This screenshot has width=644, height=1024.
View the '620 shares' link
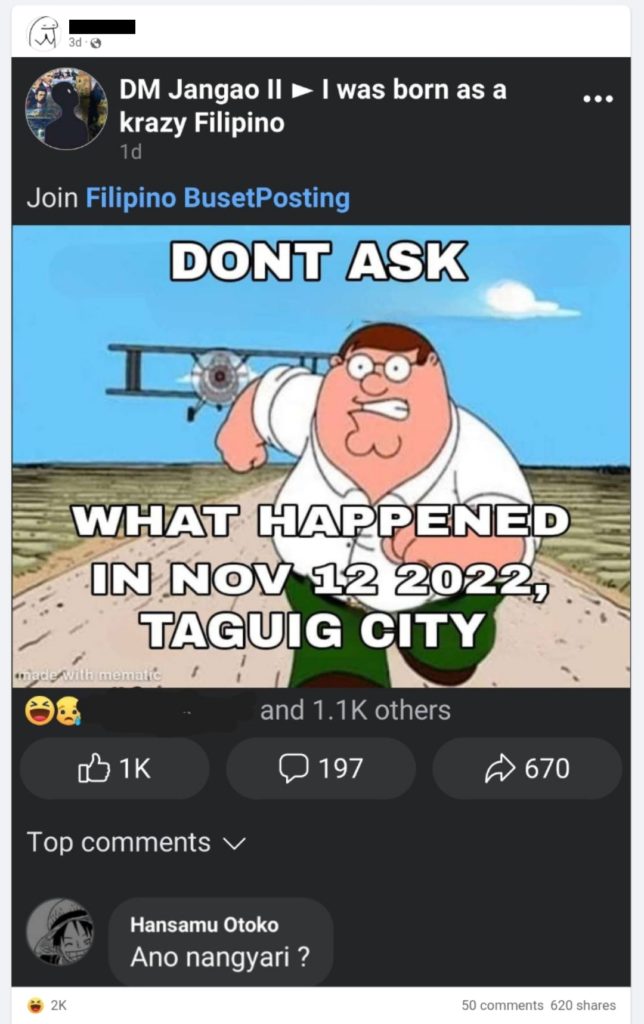coord(583,1005)
